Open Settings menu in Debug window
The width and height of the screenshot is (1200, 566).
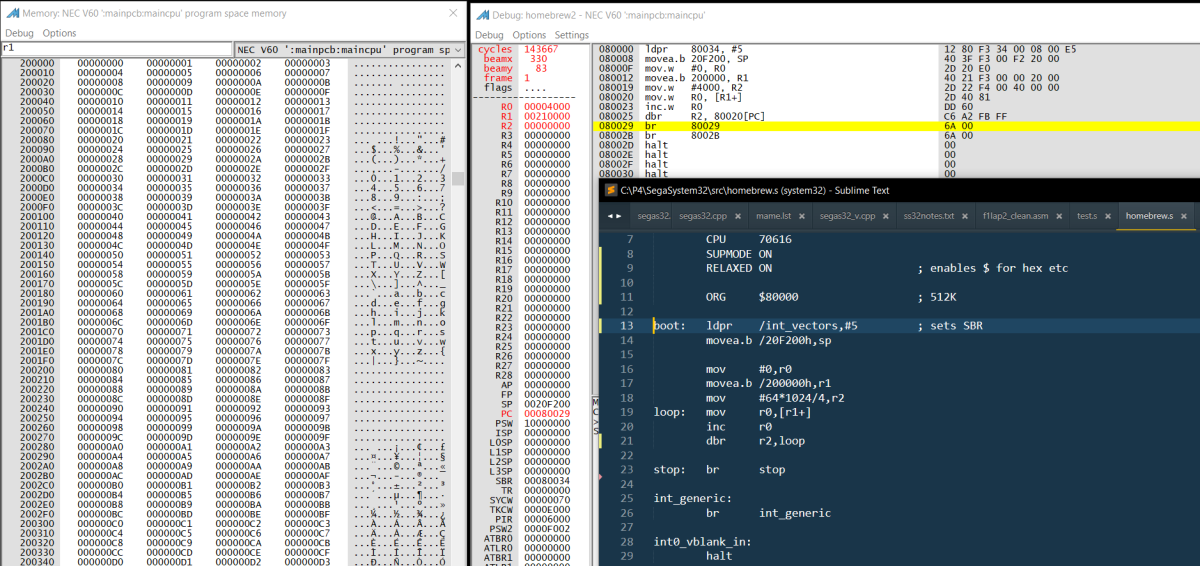(x=572, y=35)
